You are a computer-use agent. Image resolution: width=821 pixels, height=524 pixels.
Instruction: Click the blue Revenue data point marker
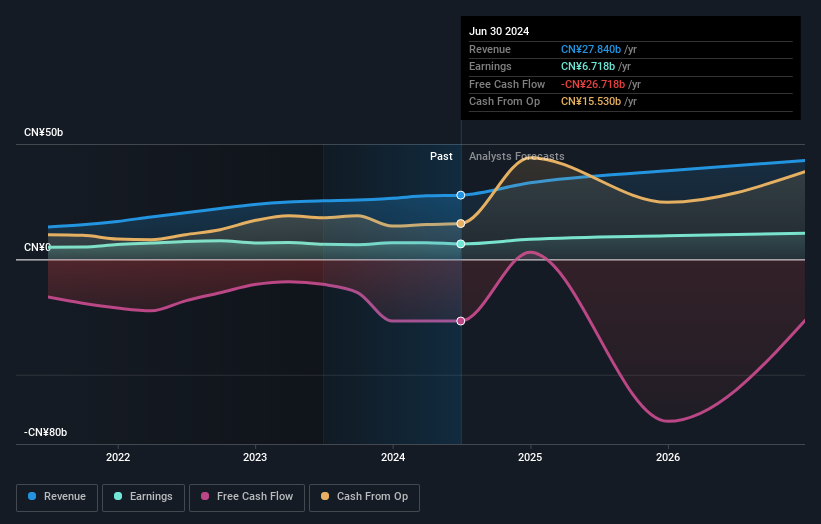click(x=461, y=195)
